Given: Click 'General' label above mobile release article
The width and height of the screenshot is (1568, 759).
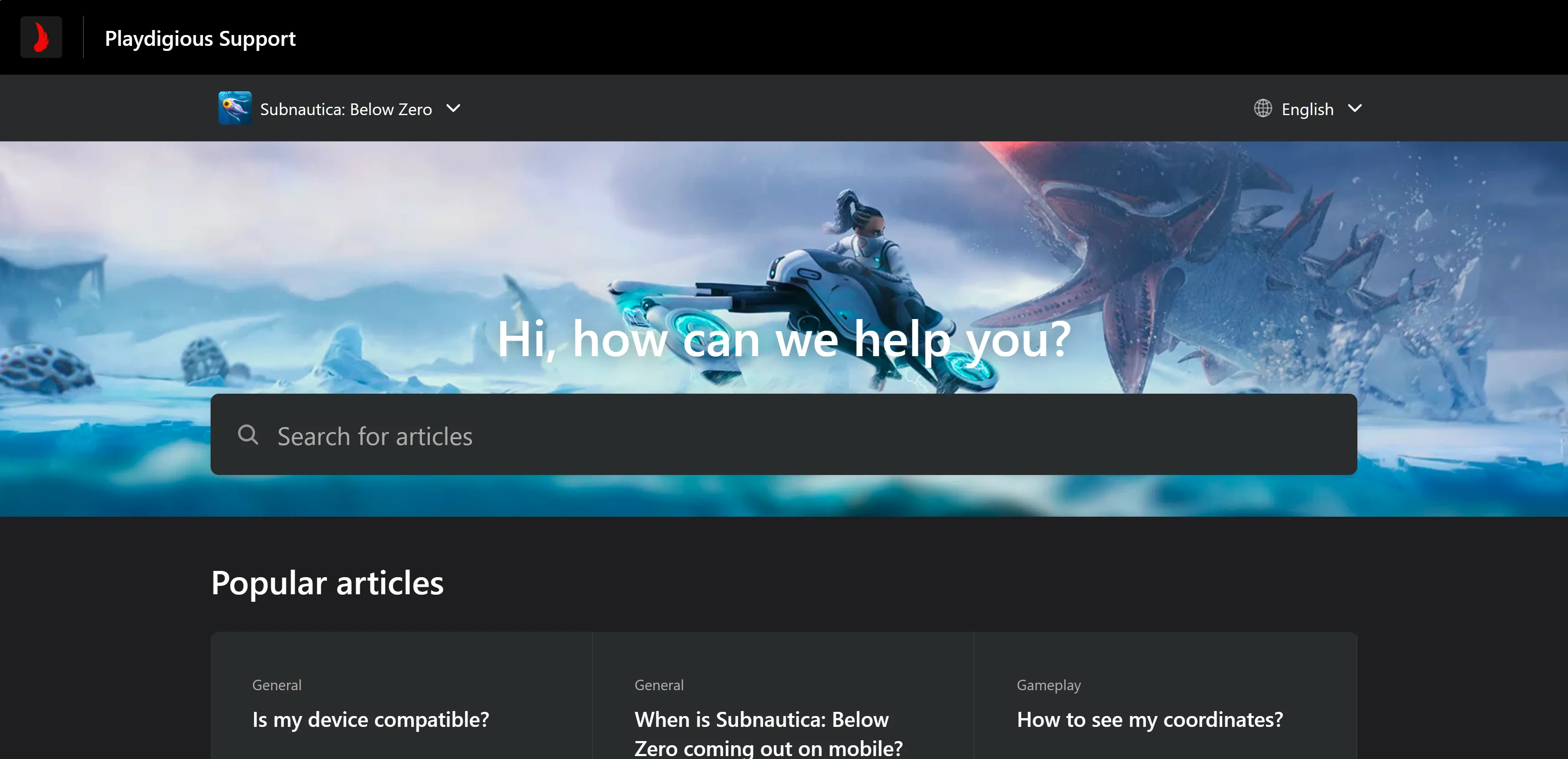Looking at the screenshot, I should [x=659, y=685].
